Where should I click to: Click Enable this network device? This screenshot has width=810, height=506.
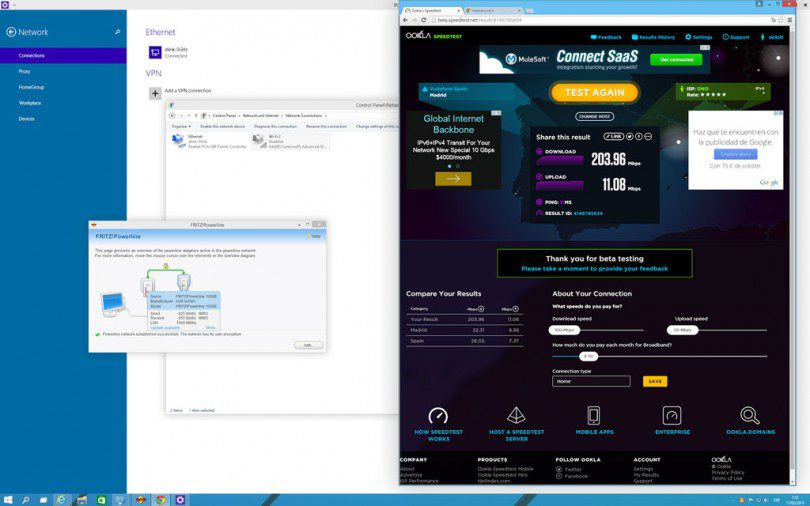[x=223, y=126]
